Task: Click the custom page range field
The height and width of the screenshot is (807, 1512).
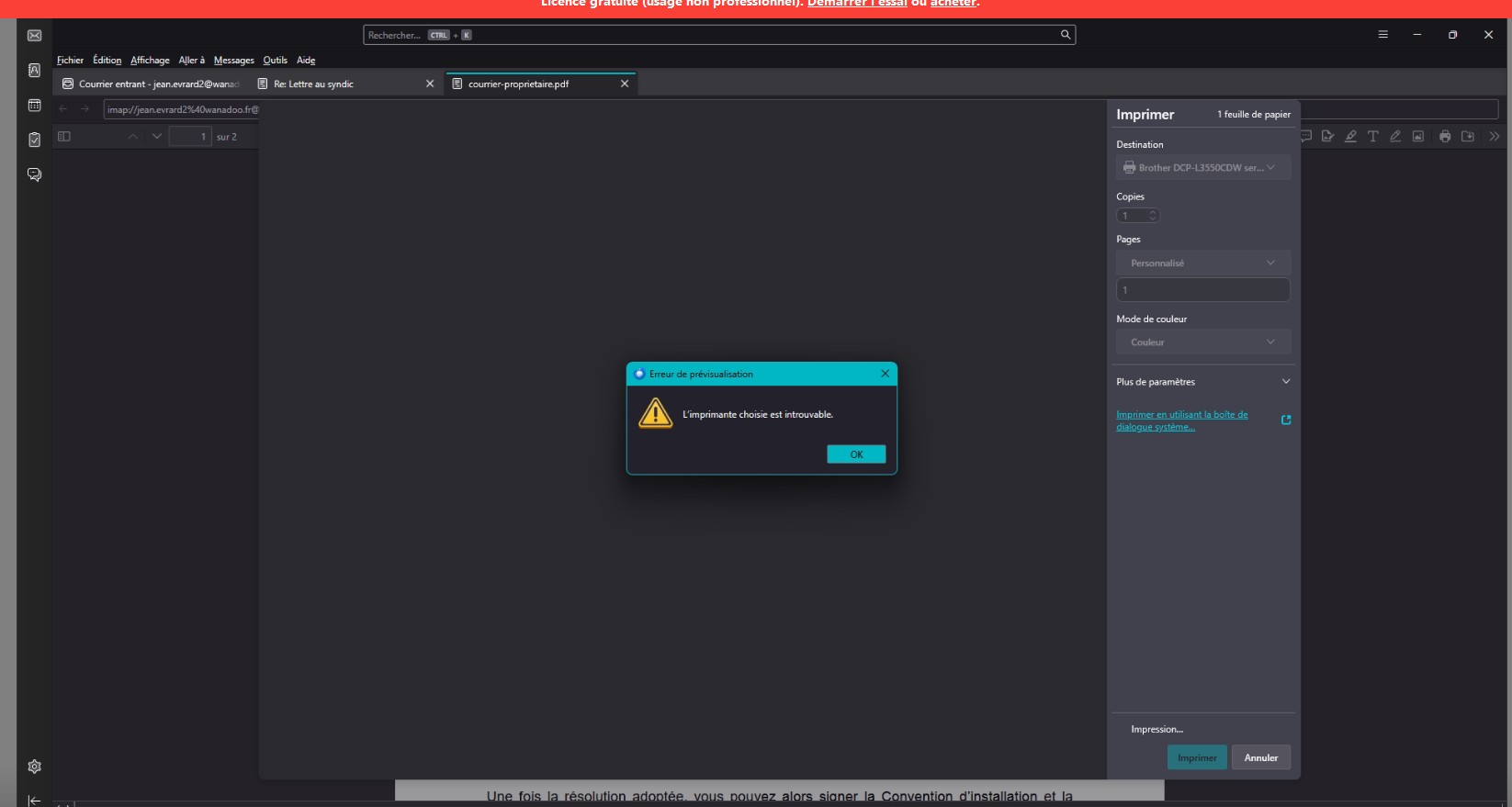Action: [x=1202, y=290]
